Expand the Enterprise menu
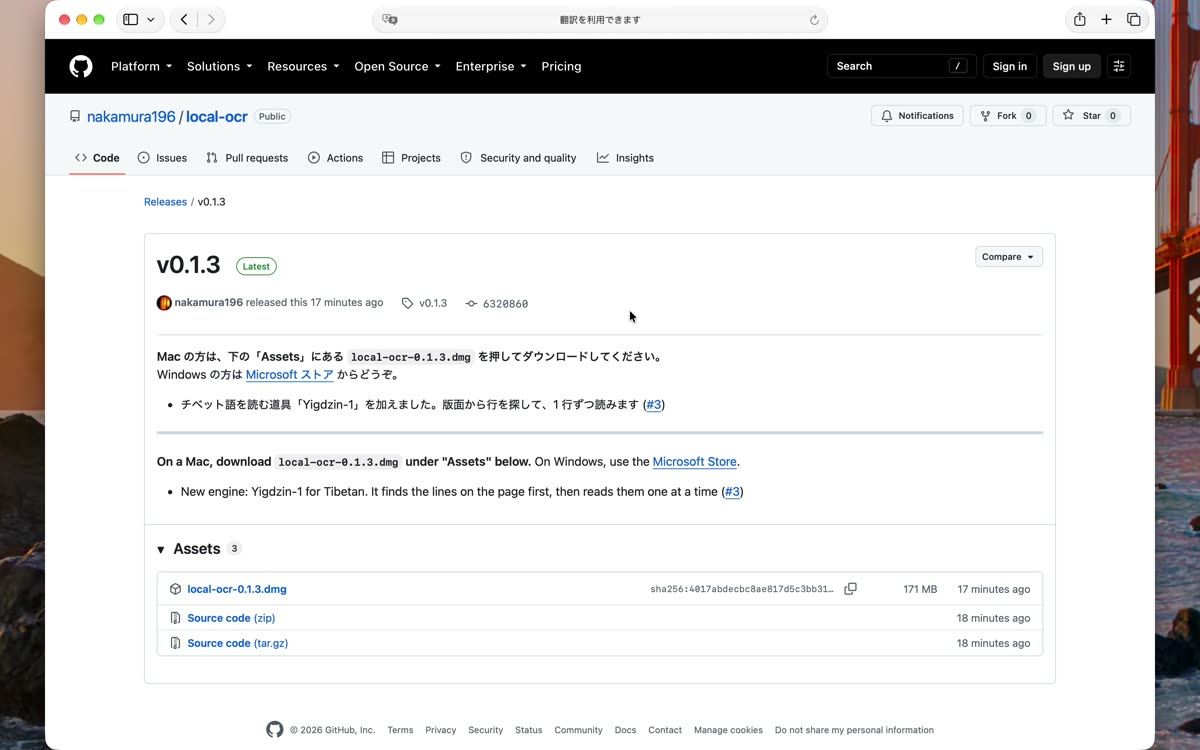Viewport: 1200px width, 750px height. point(491,66)
